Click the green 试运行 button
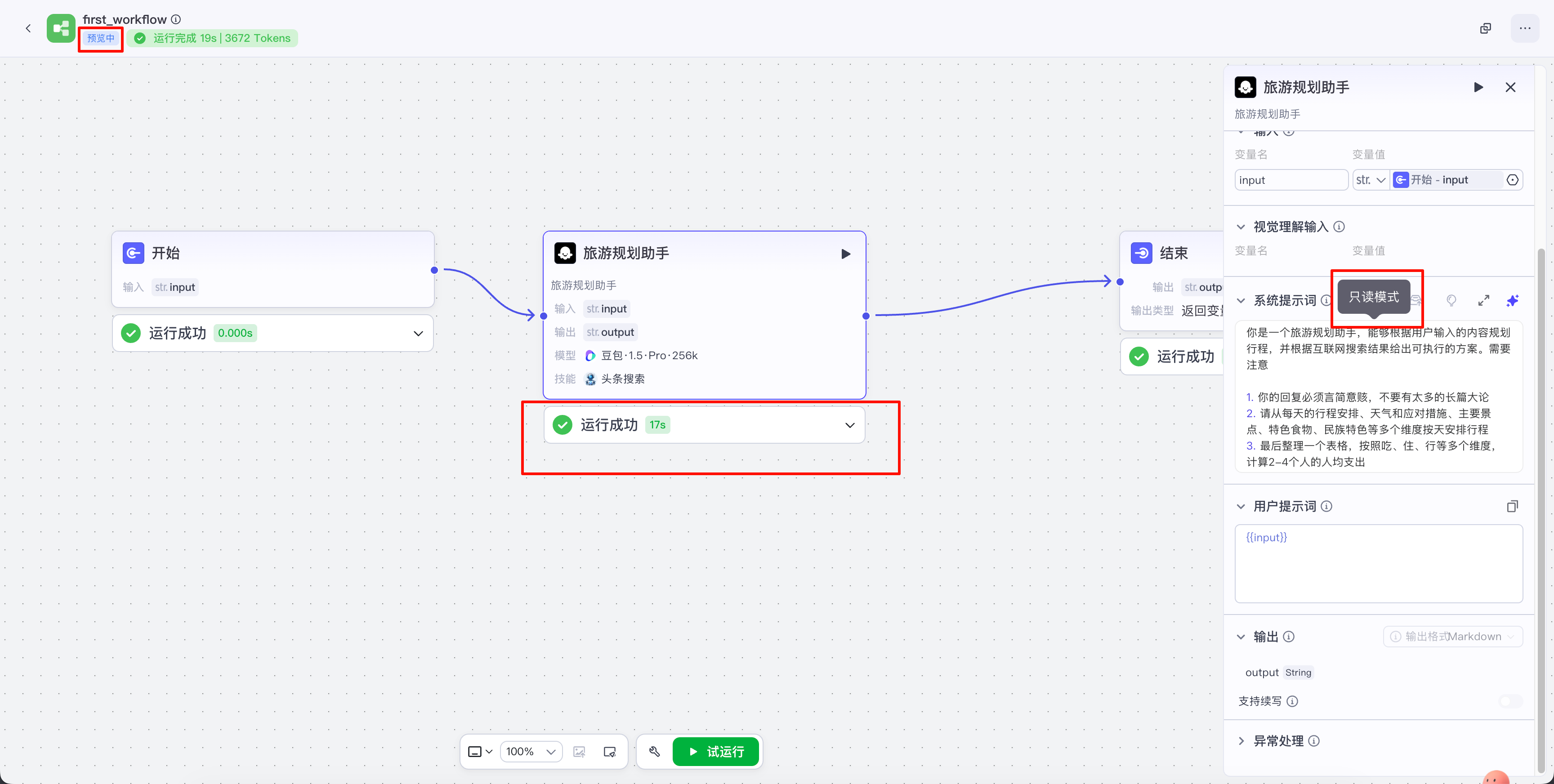The width and height of the screenshot is (1554, 784). (x=715, y=752)
